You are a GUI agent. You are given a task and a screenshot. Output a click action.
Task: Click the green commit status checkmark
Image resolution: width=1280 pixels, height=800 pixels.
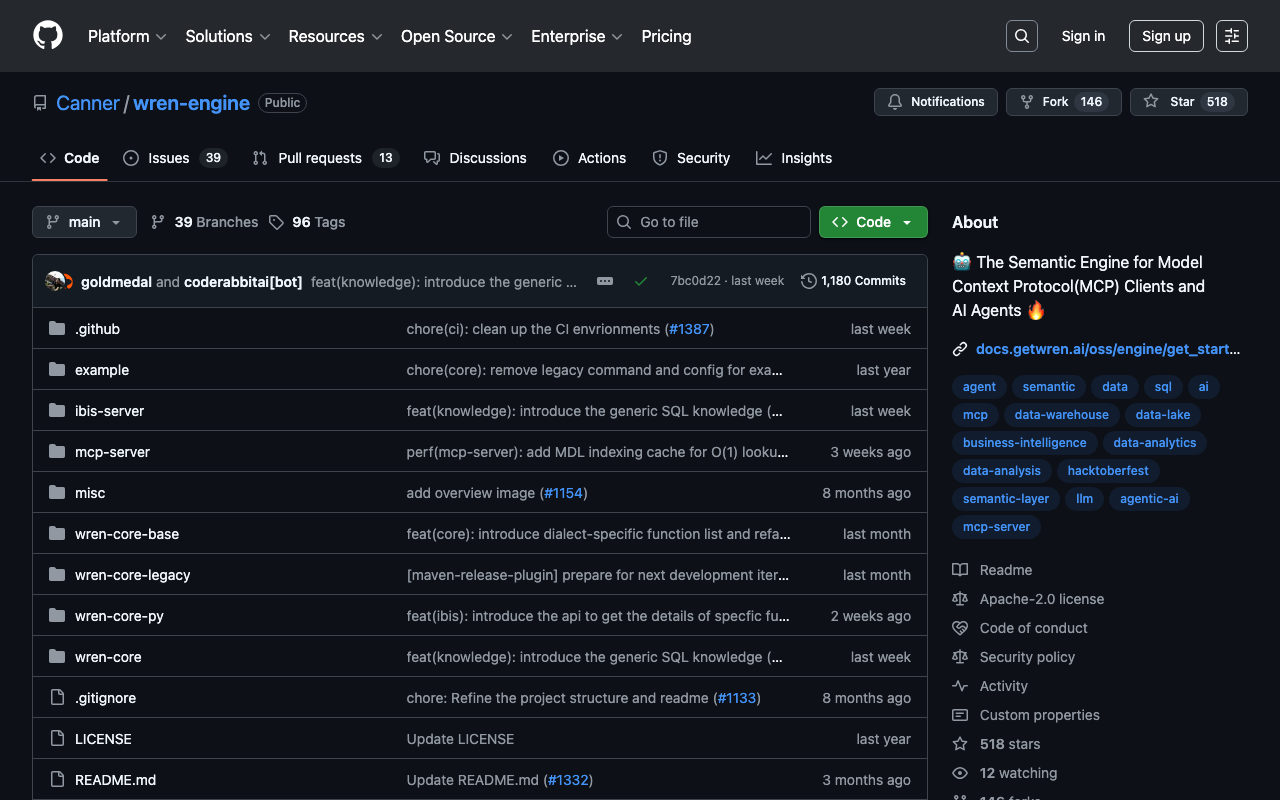(641, 282)
